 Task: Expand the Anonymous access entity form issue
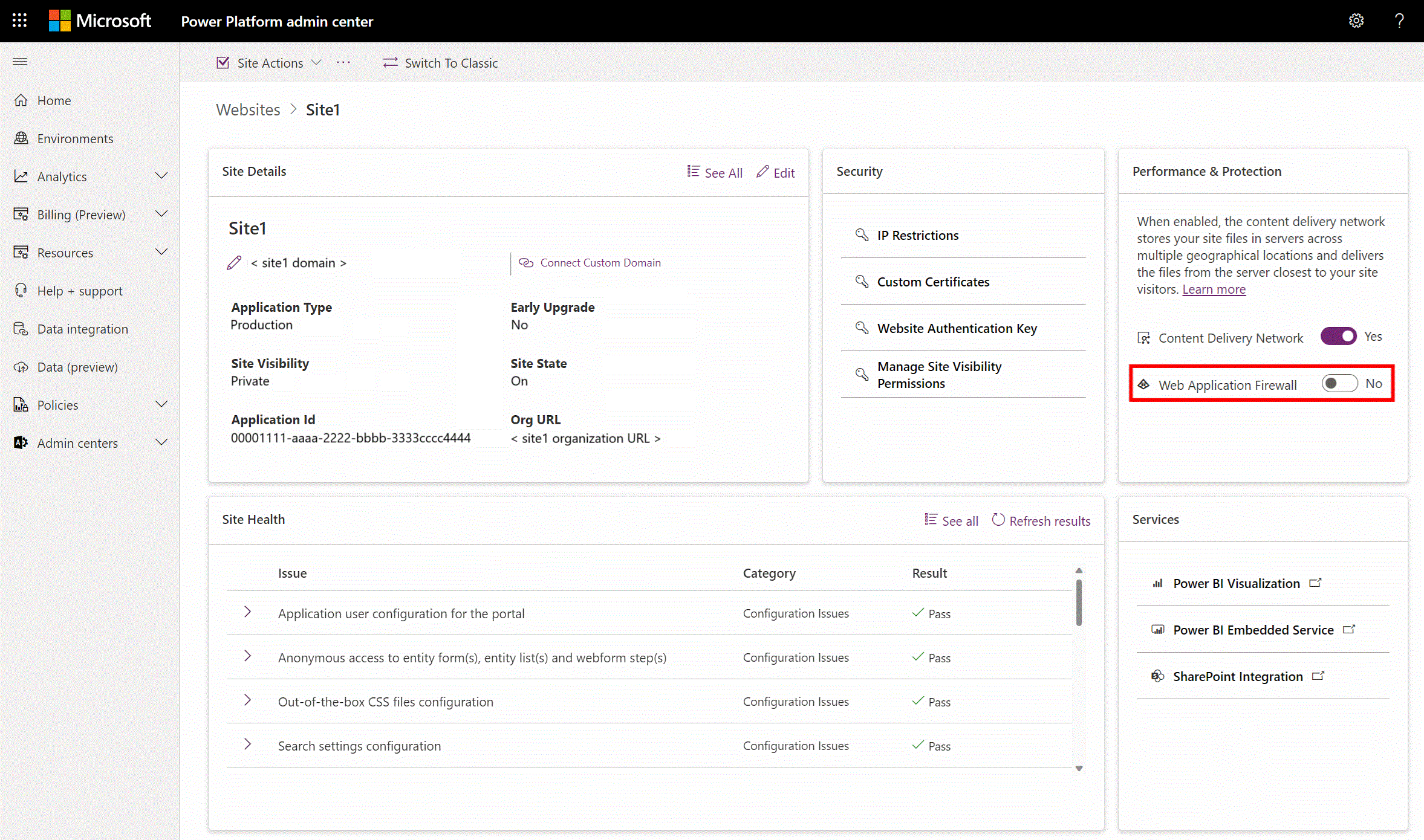[x=248, y=657]
